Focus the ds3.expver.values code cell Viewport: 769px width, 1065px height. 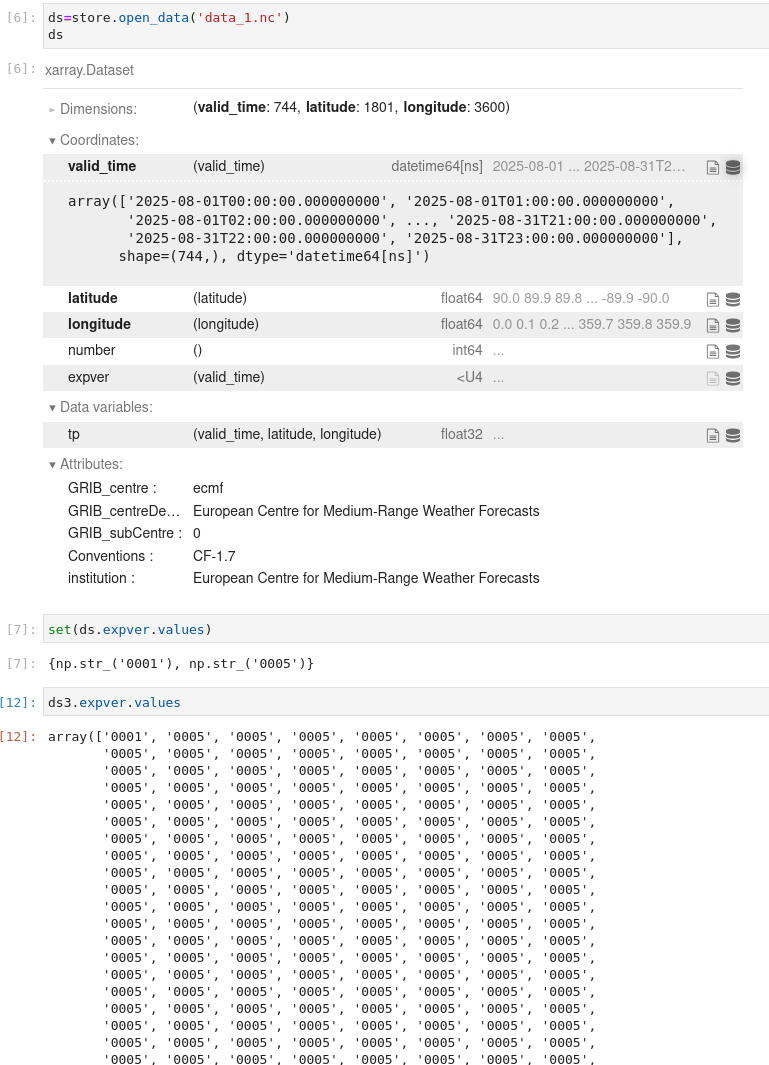[x=400, y=703]
